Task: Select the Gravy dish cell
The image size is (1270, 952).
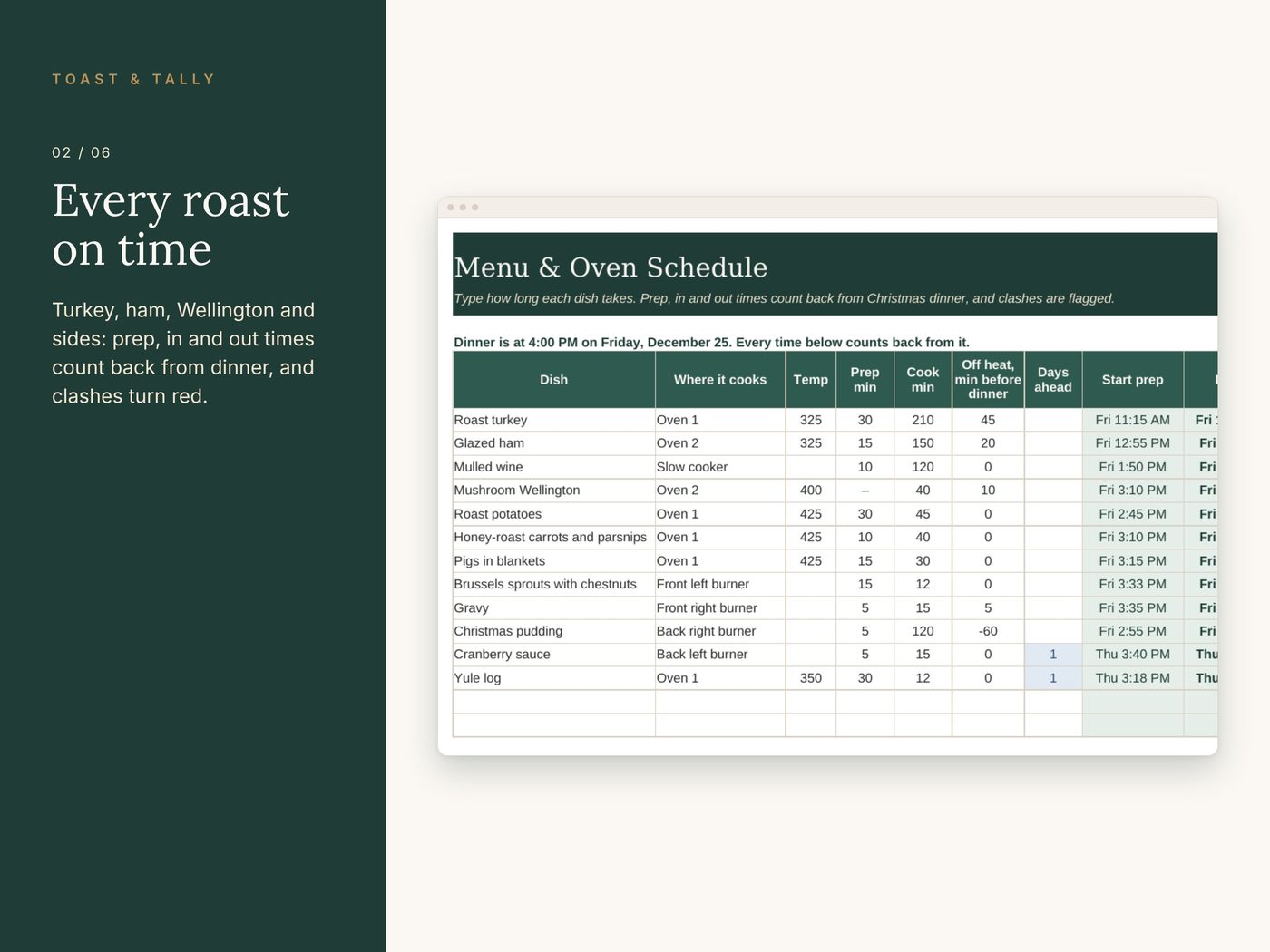Action: tap(554, 608)
